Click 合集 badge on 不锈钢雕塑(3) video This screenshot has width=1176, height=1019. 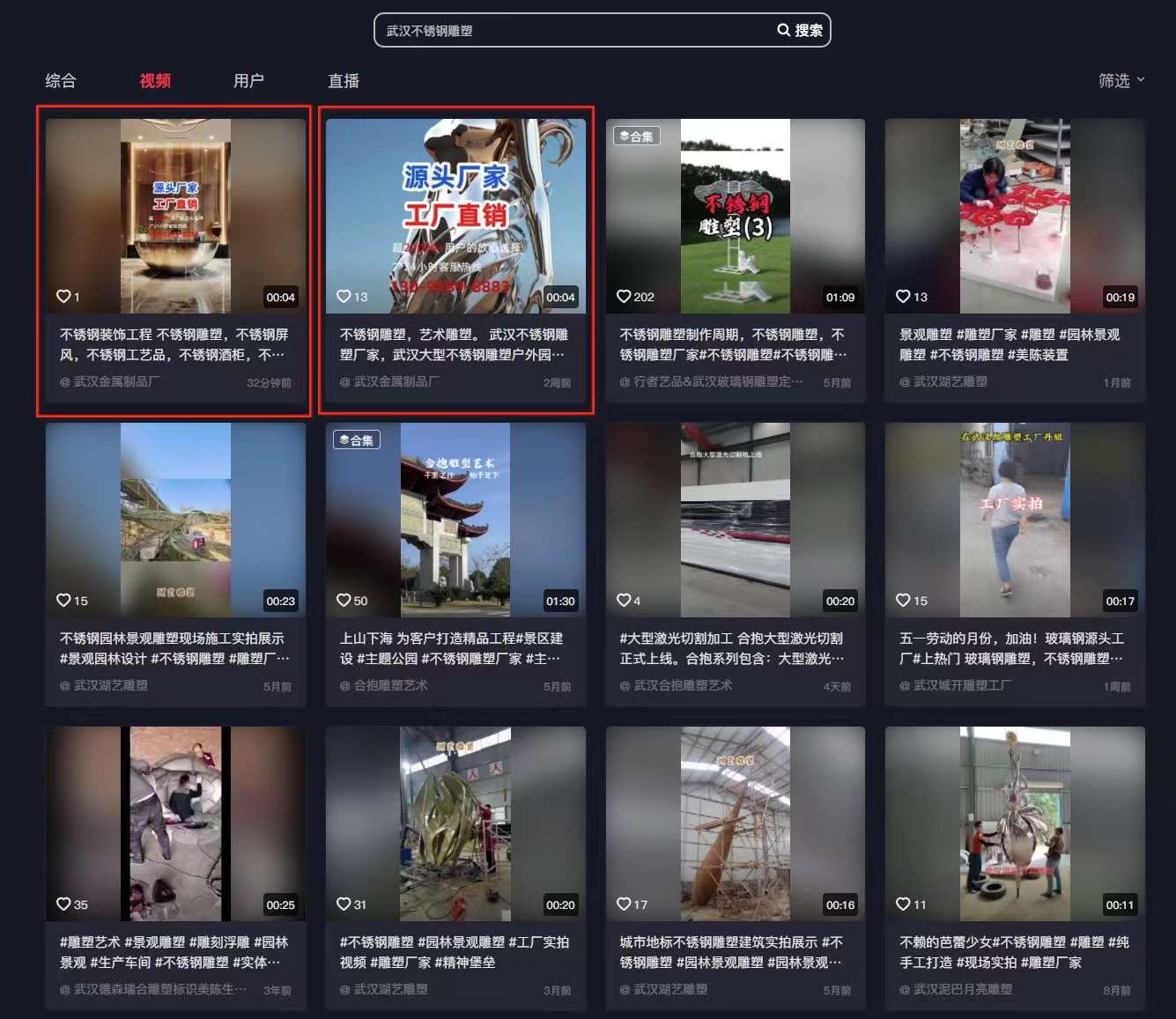coord(637,137)
